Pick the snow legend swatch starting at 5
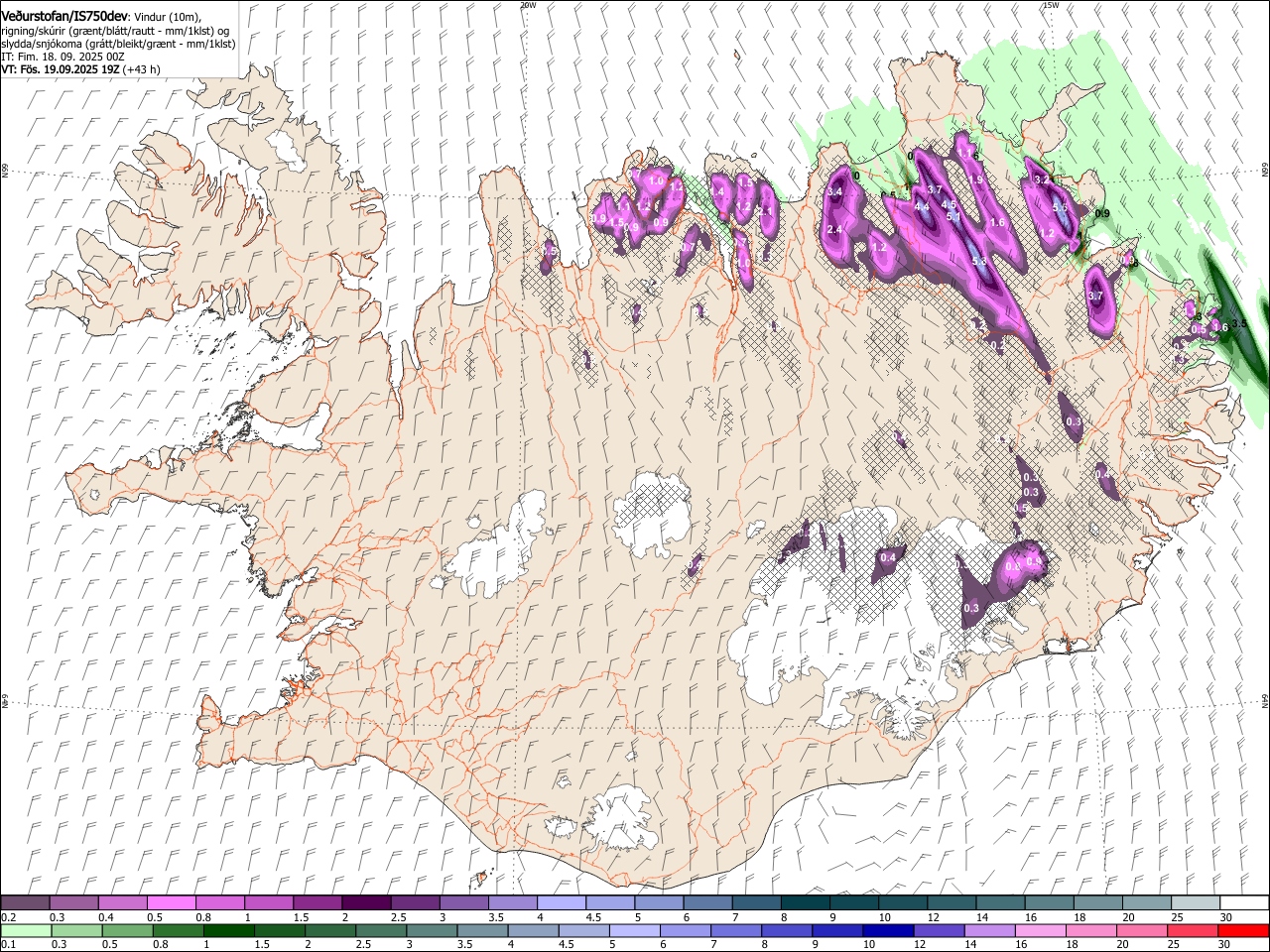The image size is (1270, 952). [x=659, y=903]
